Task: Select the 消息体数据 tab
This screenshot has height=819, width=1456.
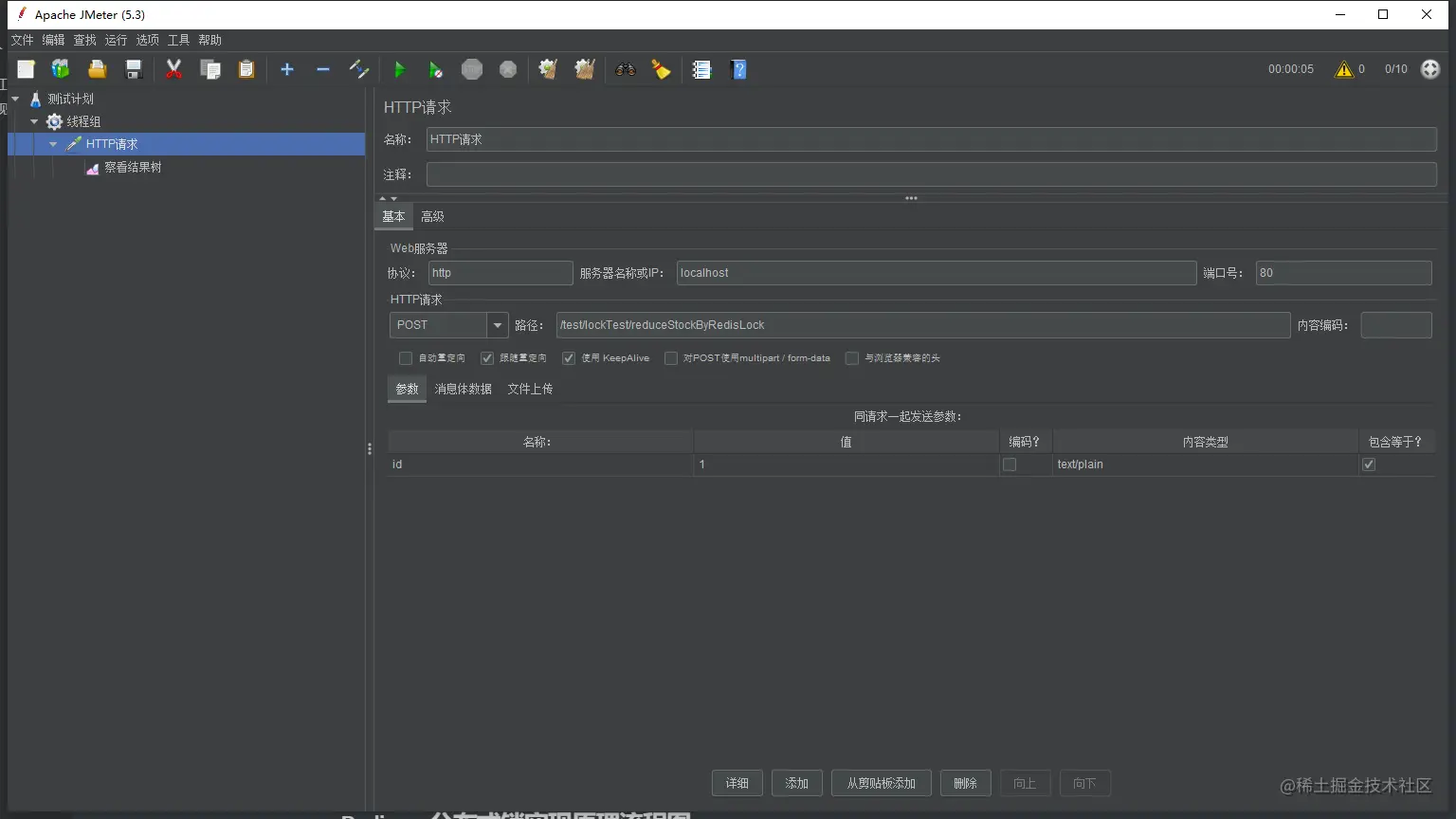Action: pos(463,389)
